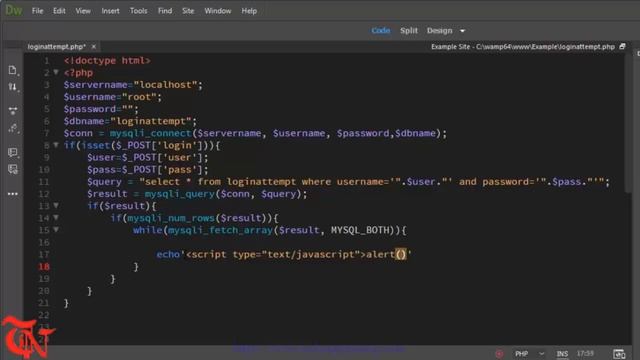Screen dimensions: 640x360
Task: Click the '<!doctype html>' code line
Action: (107, 60)
